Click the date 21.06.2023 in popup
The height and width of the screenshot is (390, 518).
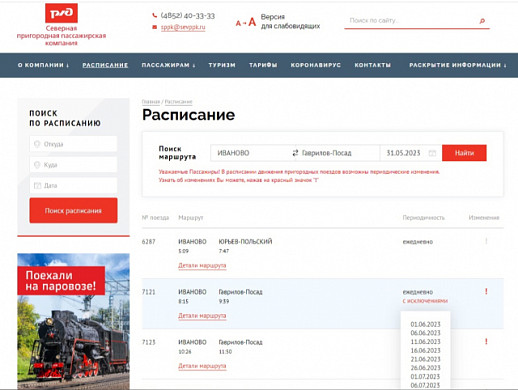(x=425, y=359)
